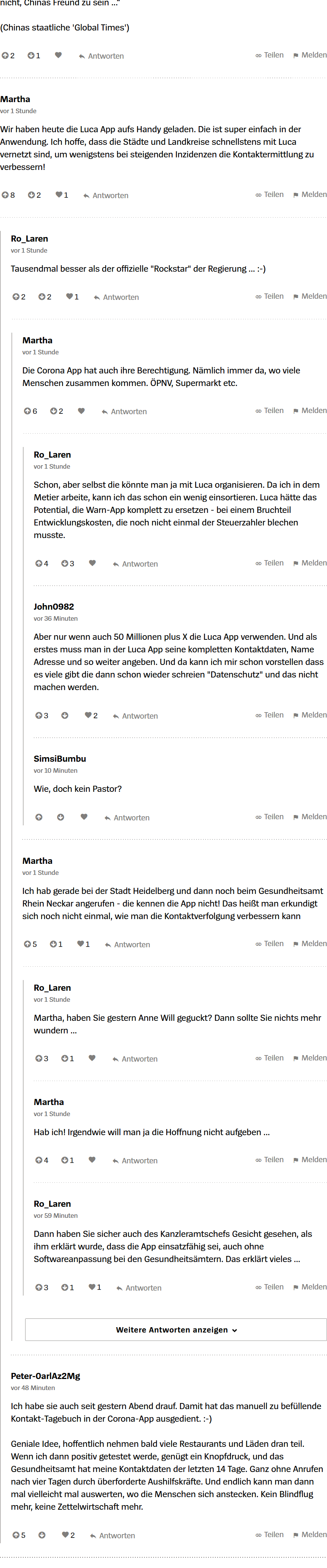Share Ro_Laren's Kanzleramtschef comment via Teilen
Screen dimensions: 327x1568
[270, 1287]
